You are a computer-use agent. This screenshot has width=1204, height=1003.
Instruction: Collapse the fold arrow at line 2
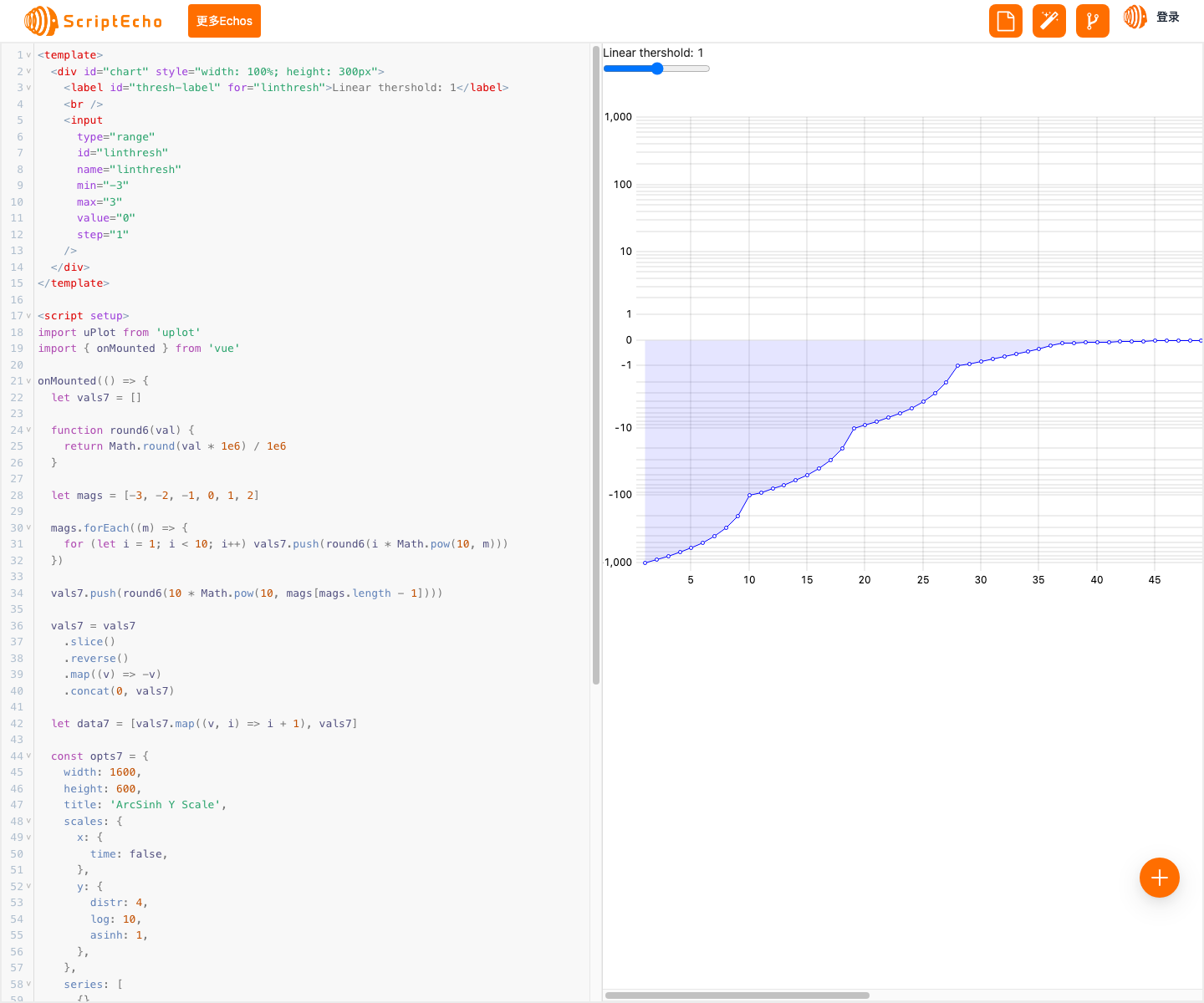[28, 71]
